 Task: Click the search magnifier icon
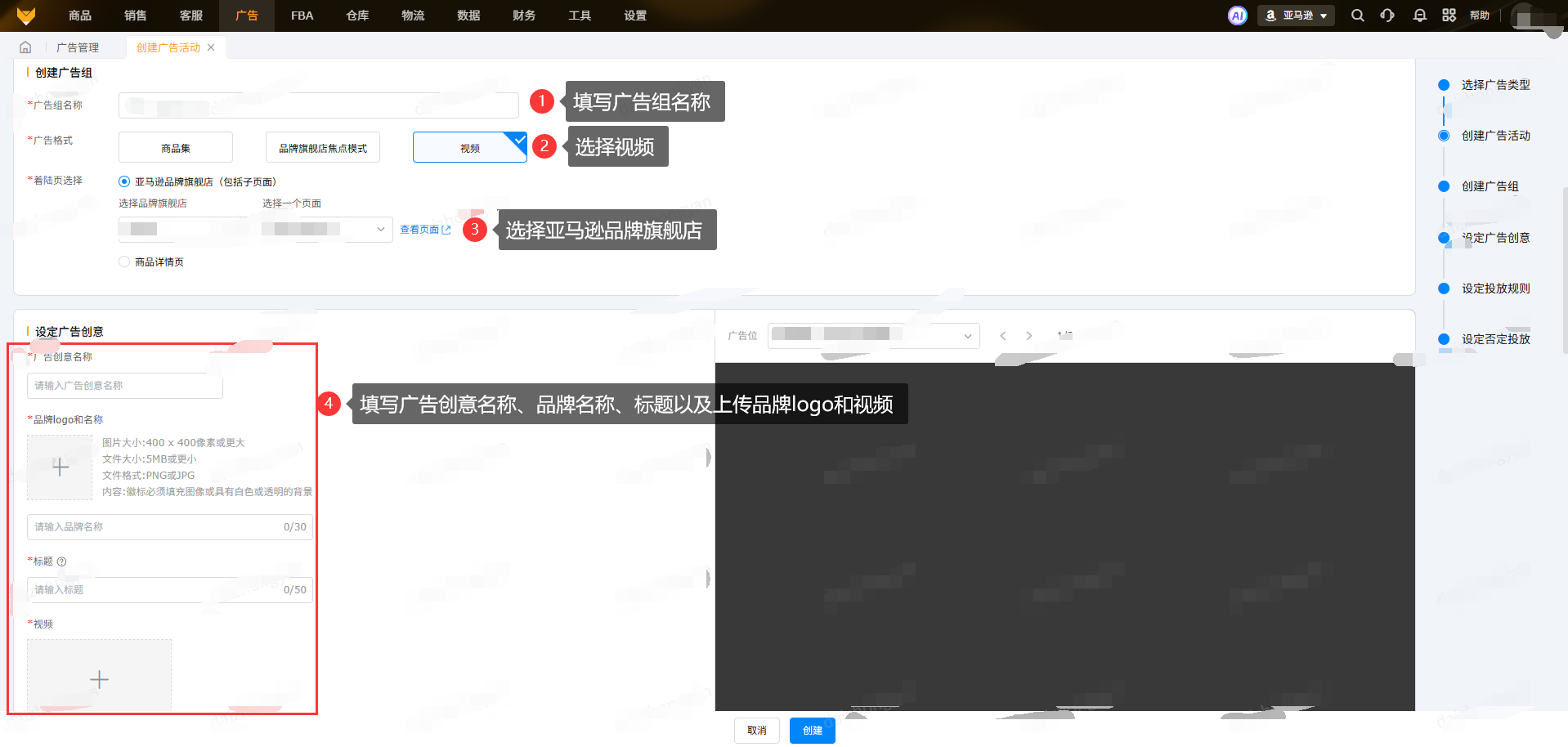tap(1358, 16)
